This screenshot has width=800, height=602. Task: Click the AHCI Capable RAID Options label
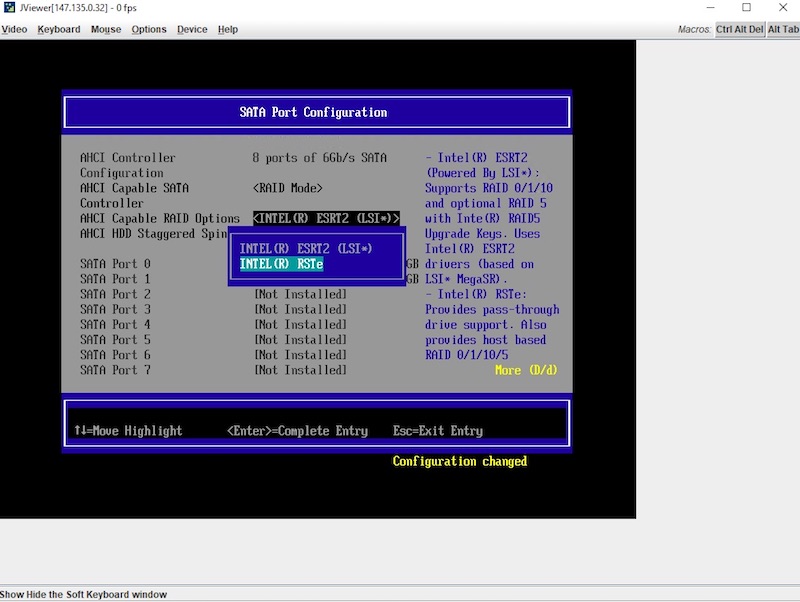160,218
